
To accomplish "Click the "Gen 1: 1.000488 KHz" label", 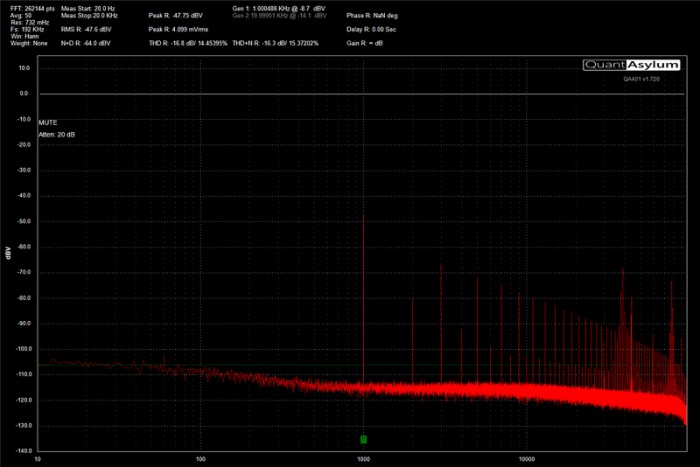I will tap(279, 8).
